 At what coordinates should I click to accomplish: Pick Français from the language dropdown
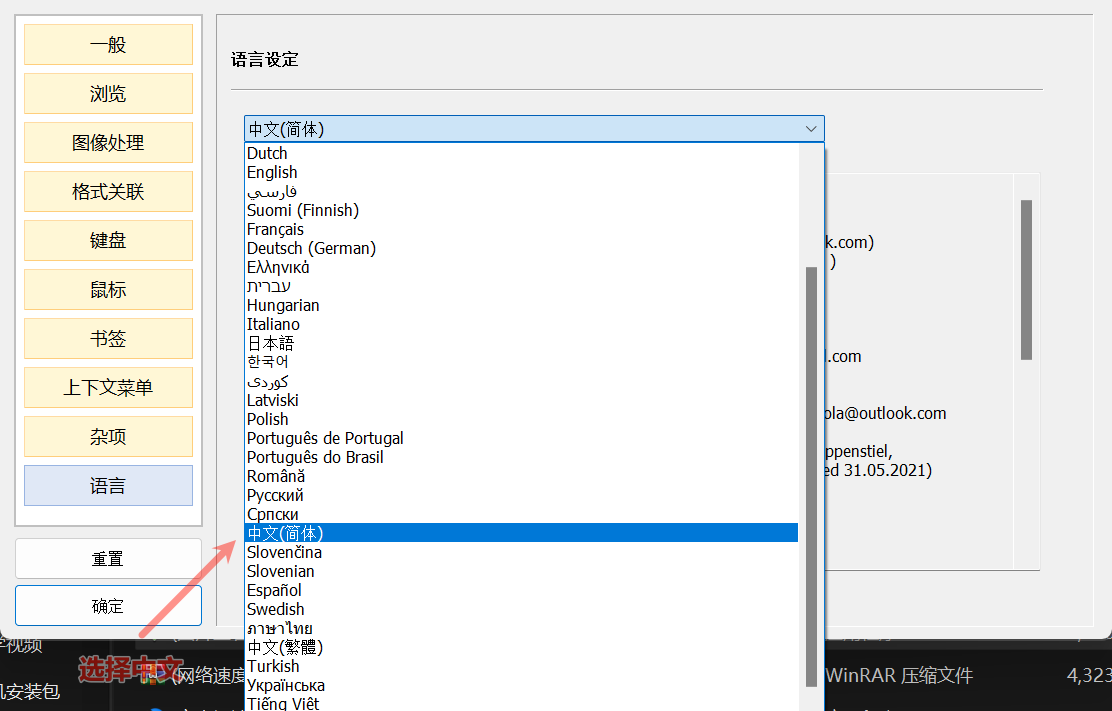[x=275, y=229]
